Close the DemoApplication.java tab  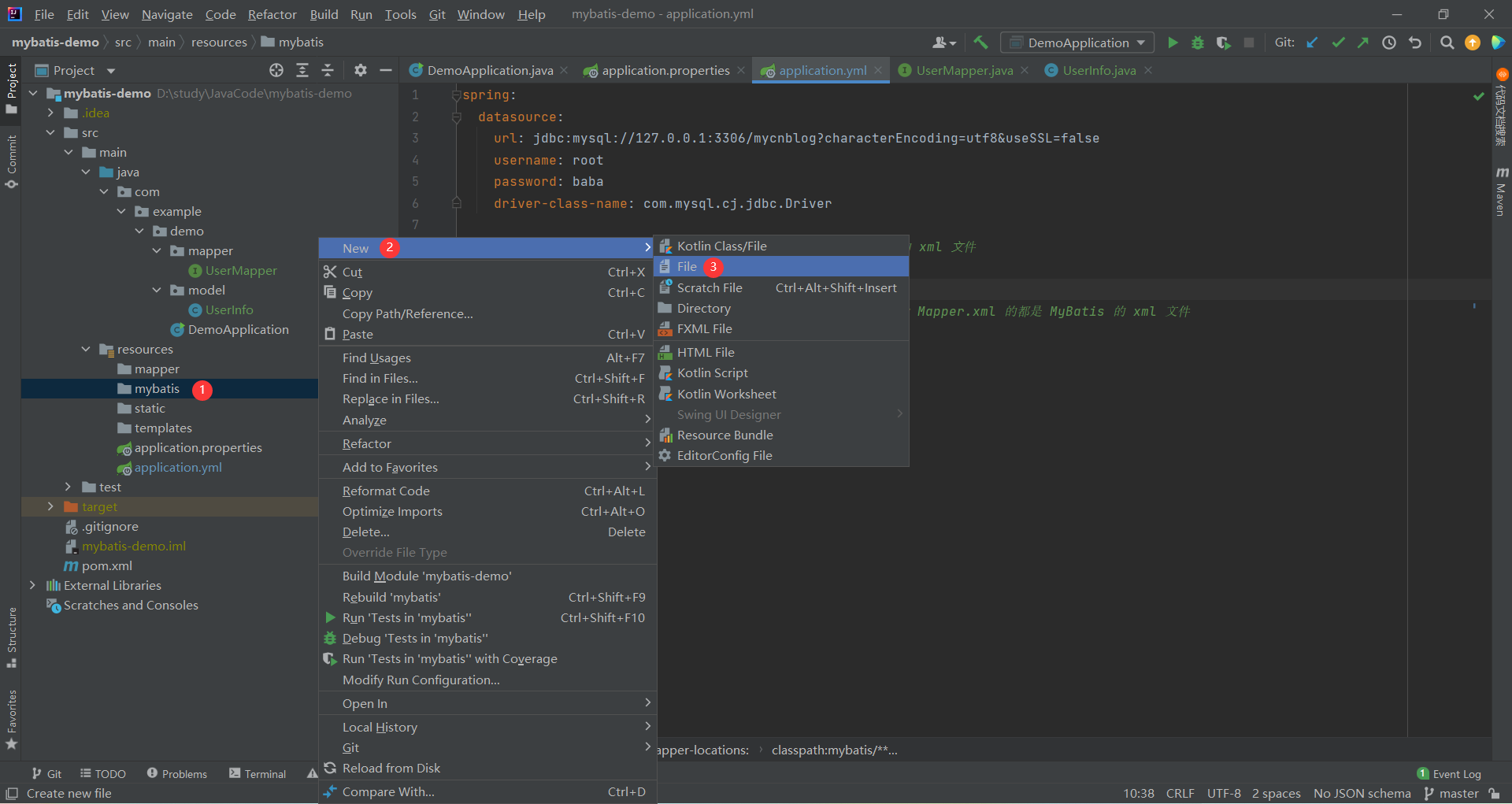click(x=564, y=70)
